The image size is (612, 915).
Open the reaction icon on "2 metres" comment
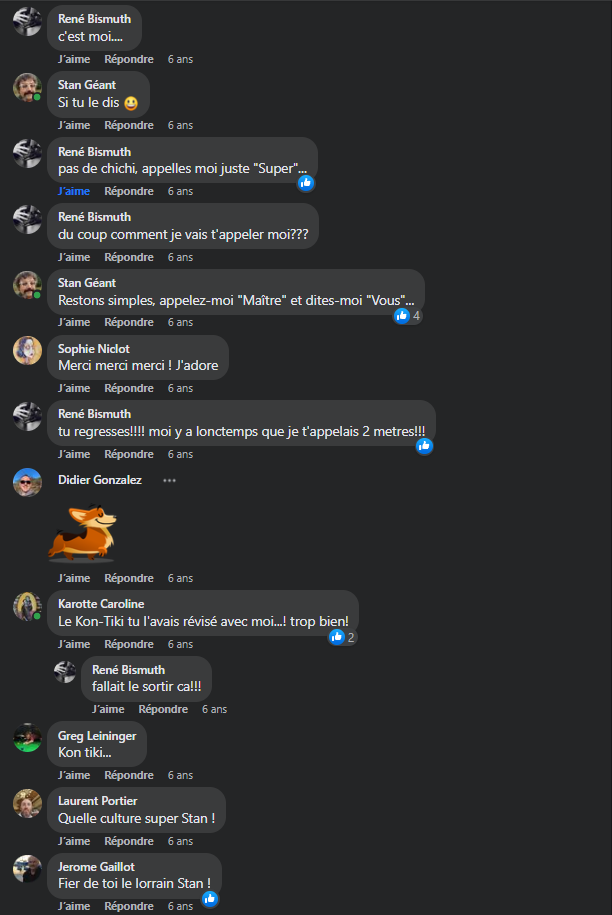point(424,446)
